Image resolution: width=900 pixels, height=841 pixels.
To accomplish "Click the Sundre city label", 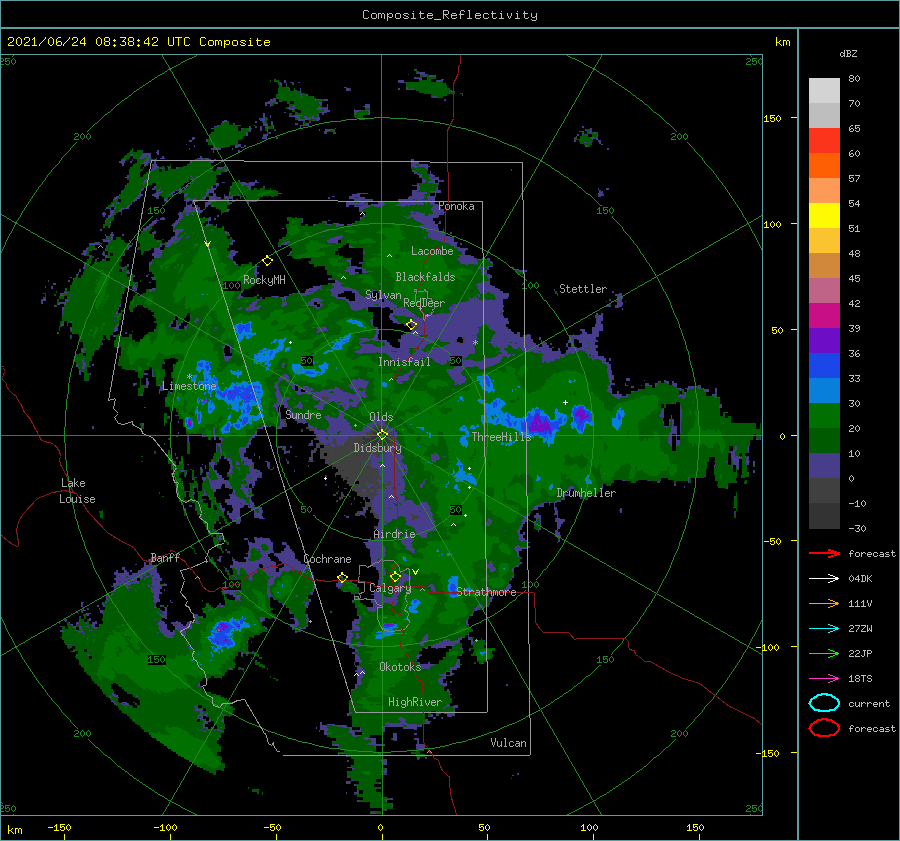I will (304, 414).
